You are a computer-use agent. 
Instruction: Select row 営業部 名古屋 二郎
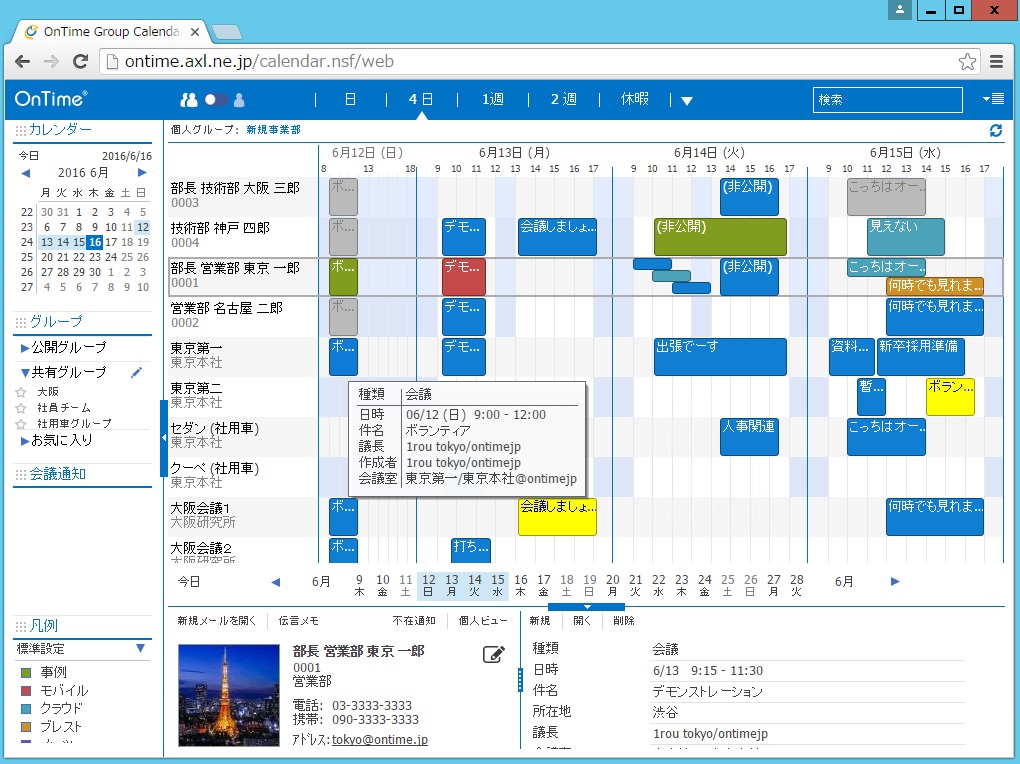tap(243, 316)
